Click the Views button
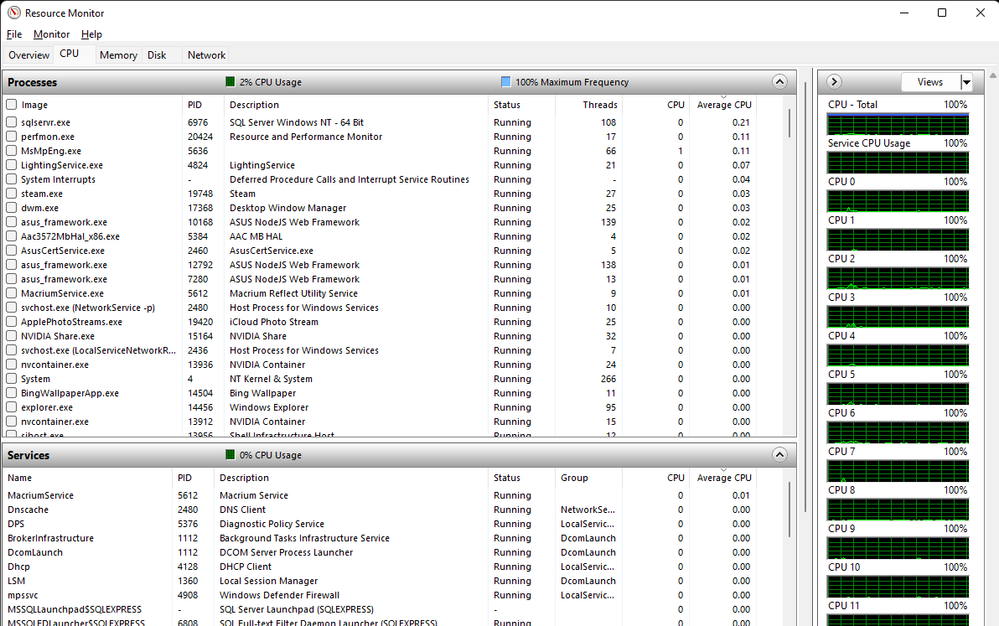This screenshot has width=999, height=626. pyautogui.click(x=930, y=82)
